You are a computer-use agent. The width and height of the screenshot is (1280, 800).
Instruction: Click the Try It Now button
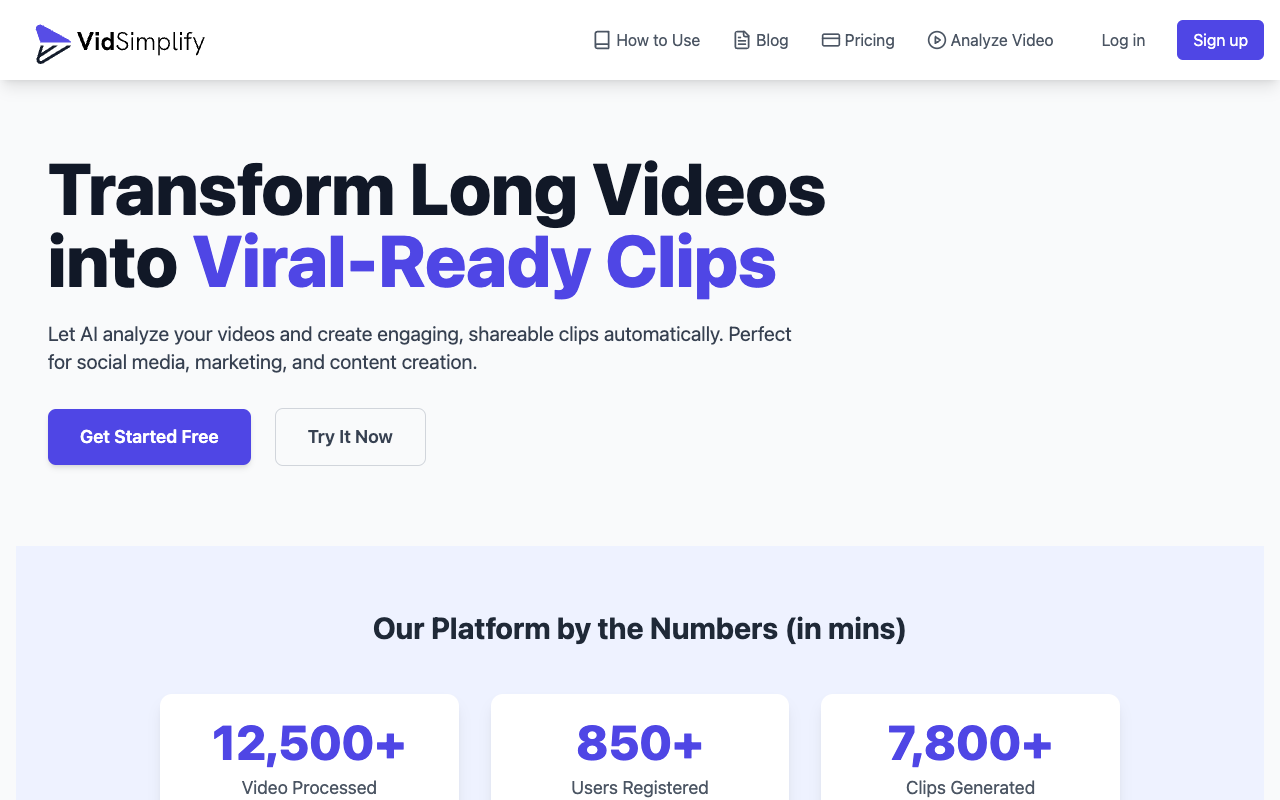click(350, 437)
